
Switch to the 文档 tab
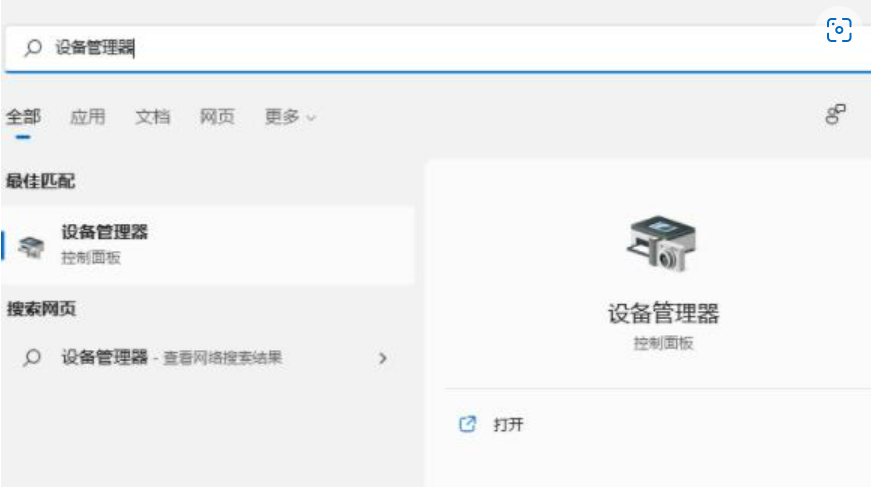pos(153,117)
